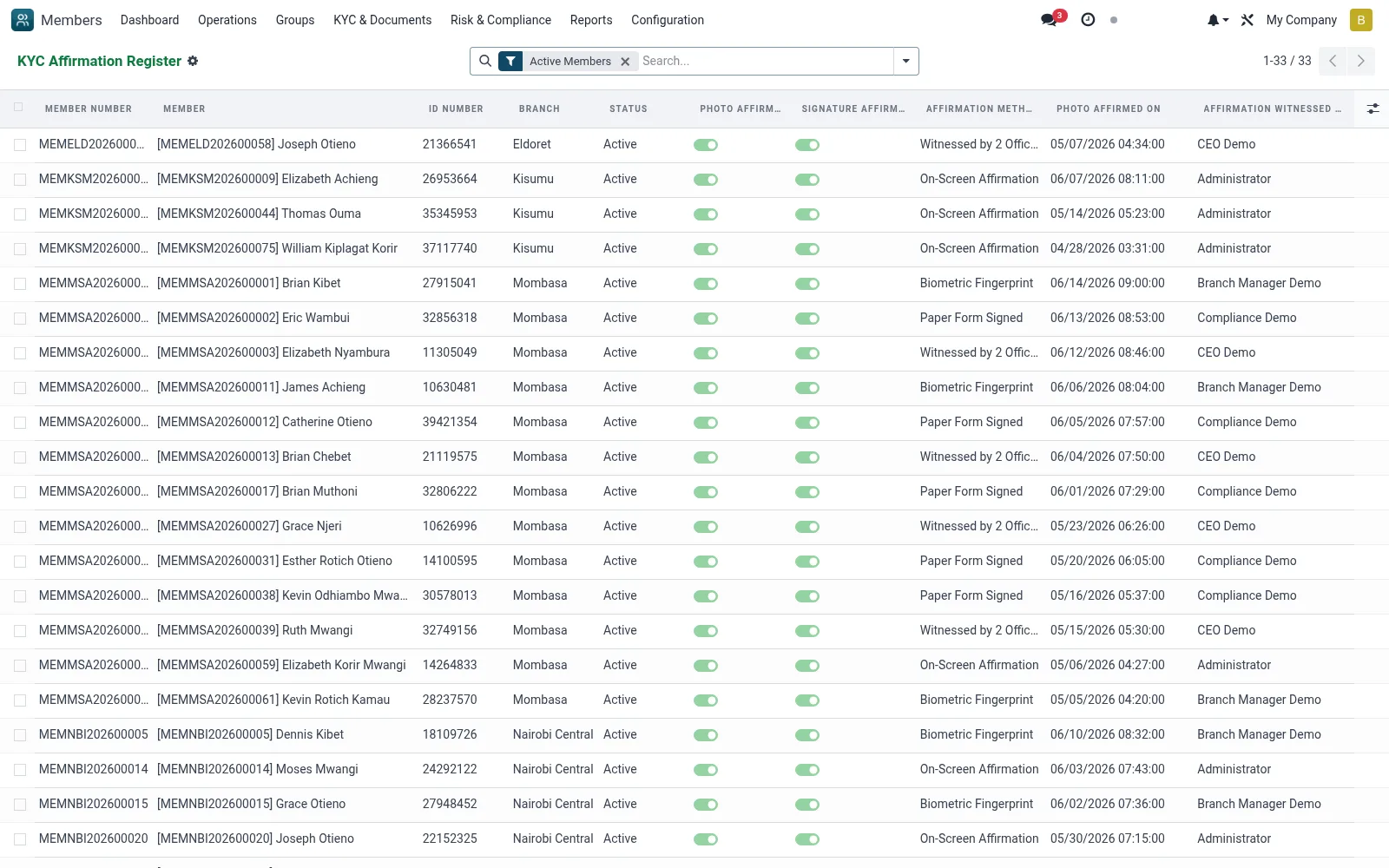
Task: Toggle photo affirmation for Joseph Otieno Eldoret
Action: tap(706, 145)
